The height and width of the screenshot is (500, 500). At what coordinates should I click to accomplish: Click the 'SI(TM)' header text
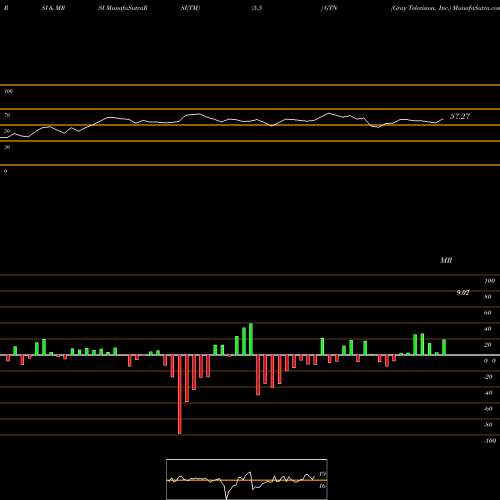(x=190, y=8)
